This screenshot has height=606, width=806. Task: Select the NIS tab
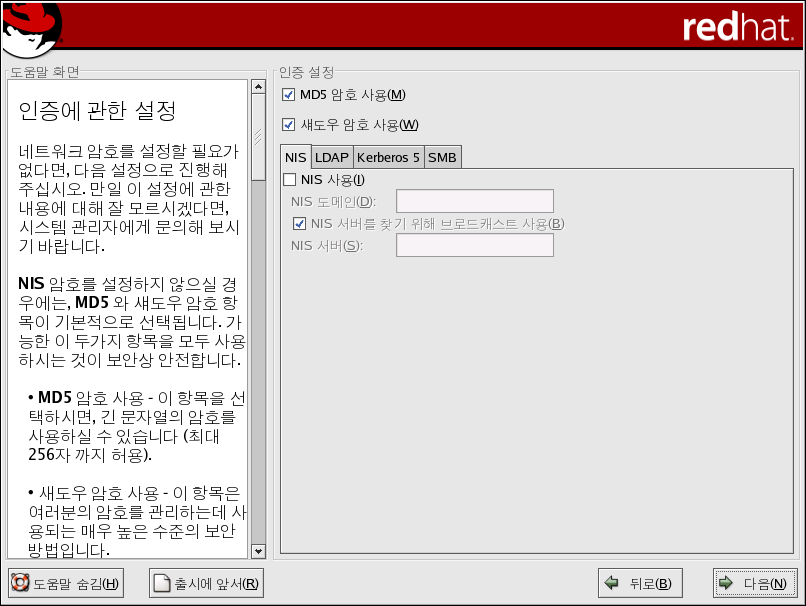click(295, 158)
